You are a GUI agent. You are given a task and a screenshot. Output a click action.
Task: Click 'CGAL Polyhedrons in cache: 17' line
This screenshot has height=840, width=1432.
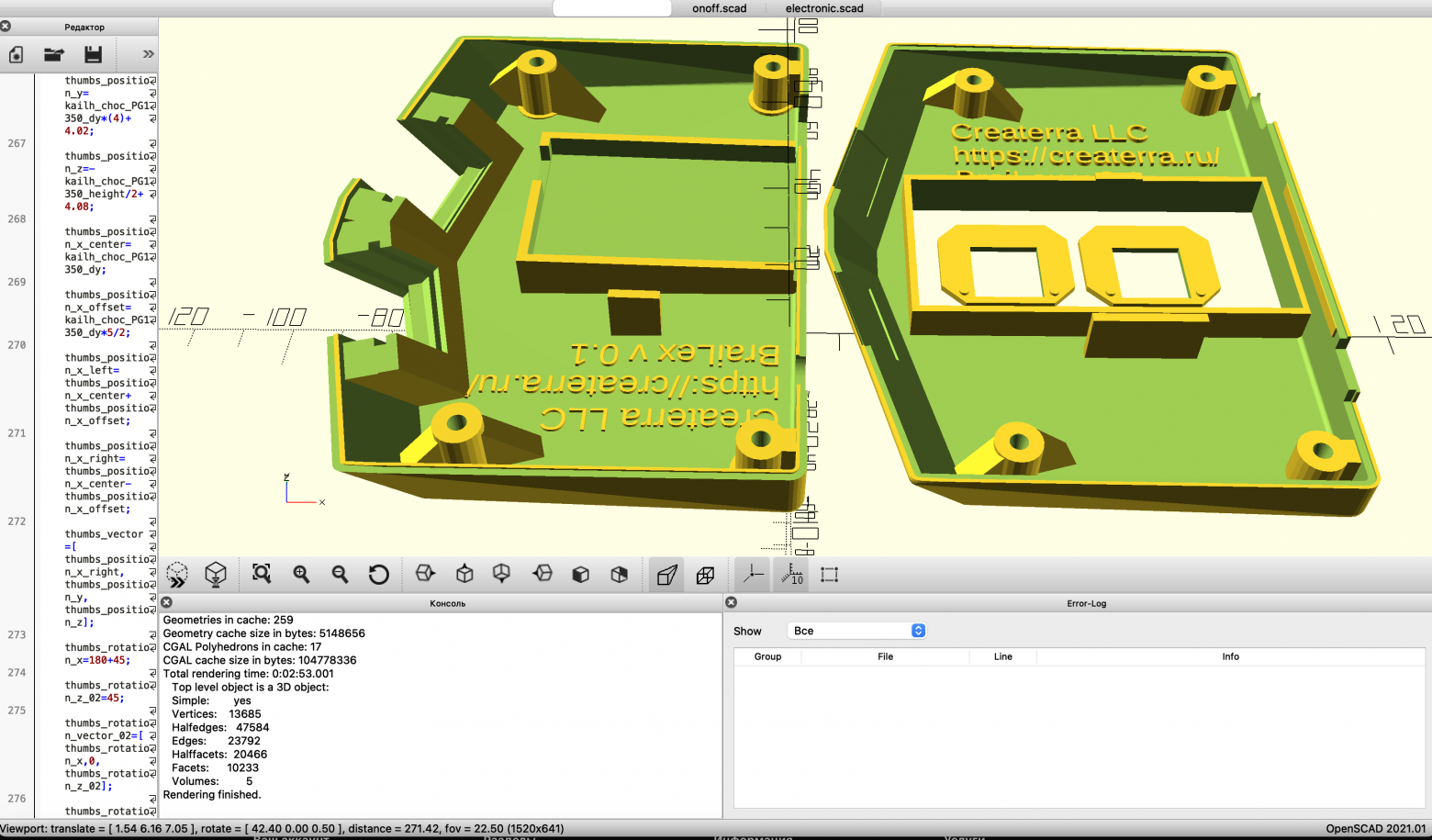(241, 646)
